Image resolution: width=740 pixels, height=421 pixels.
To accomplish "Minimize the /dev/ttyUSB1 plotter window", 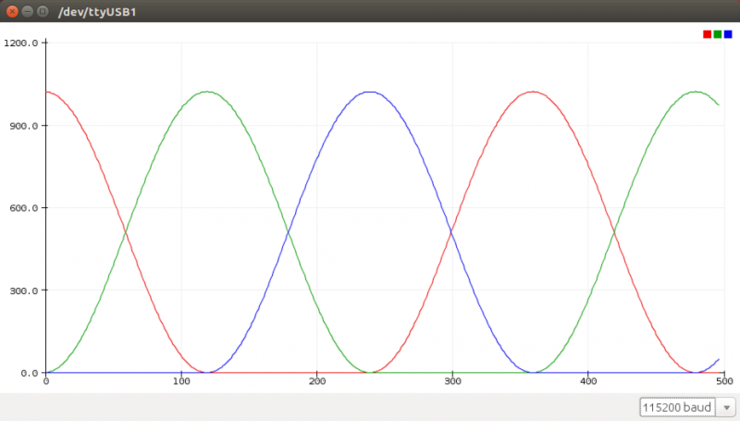I will pyautogui.click(x=27, y=11).
